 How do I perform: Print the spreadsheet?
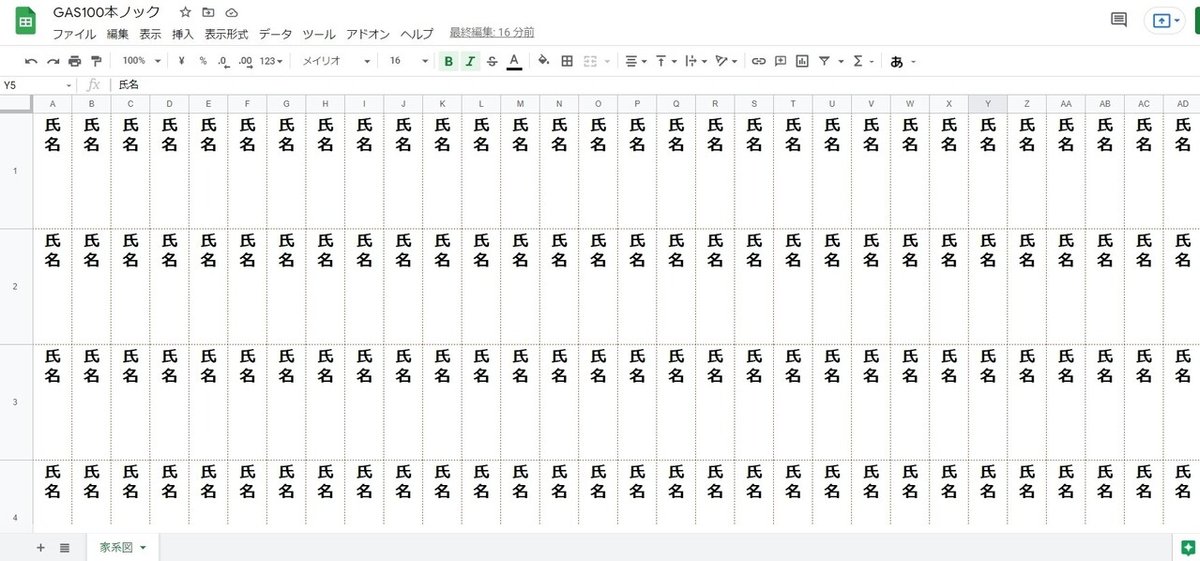coord(75,61)
